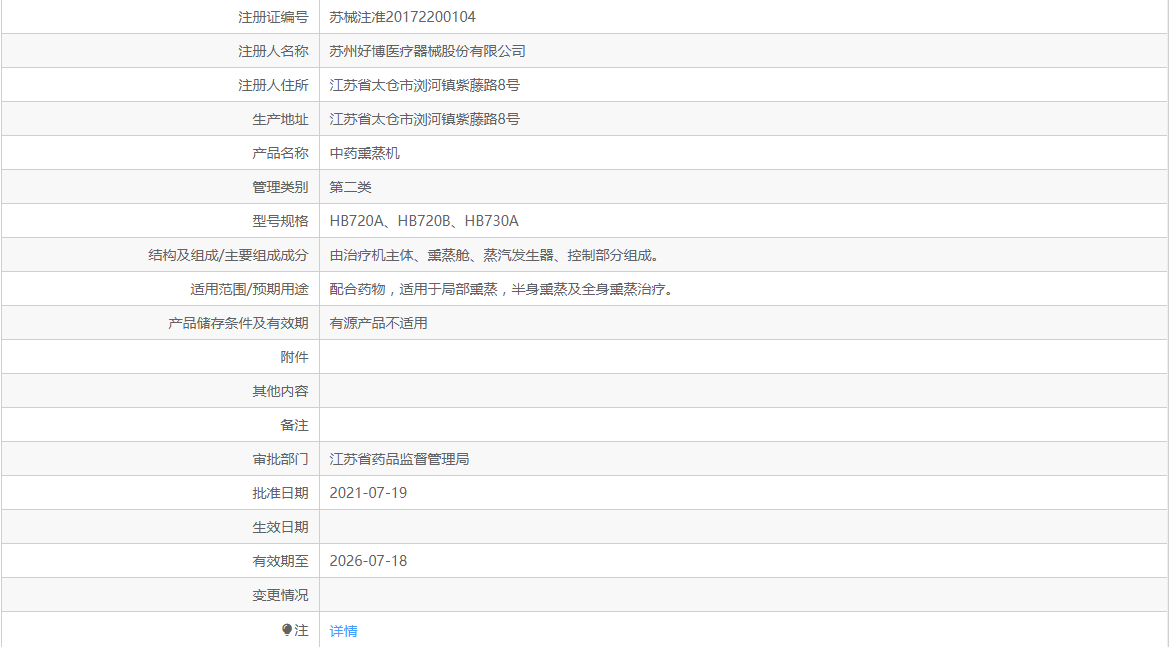Click the 生效日期 label
This screenshot has width=1173, height=647.
click(x=280, y=527)
